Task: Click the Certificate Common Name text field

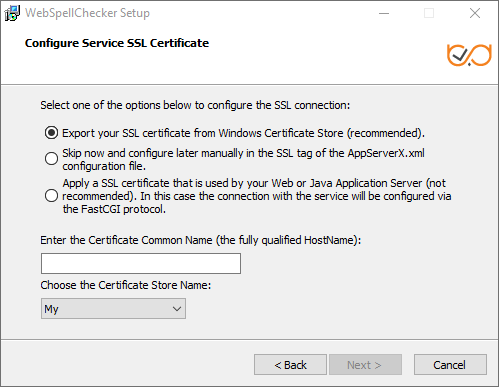Action: [x=141, y=263]
